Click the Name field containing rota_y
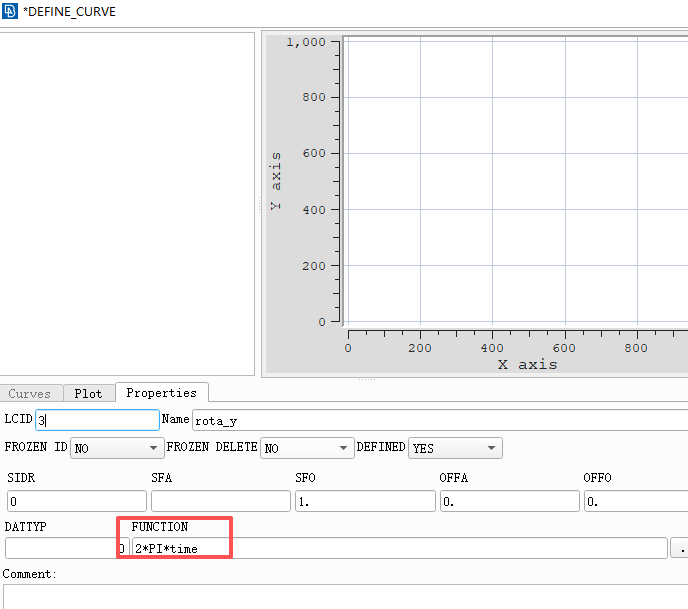 tap(440, 421)
